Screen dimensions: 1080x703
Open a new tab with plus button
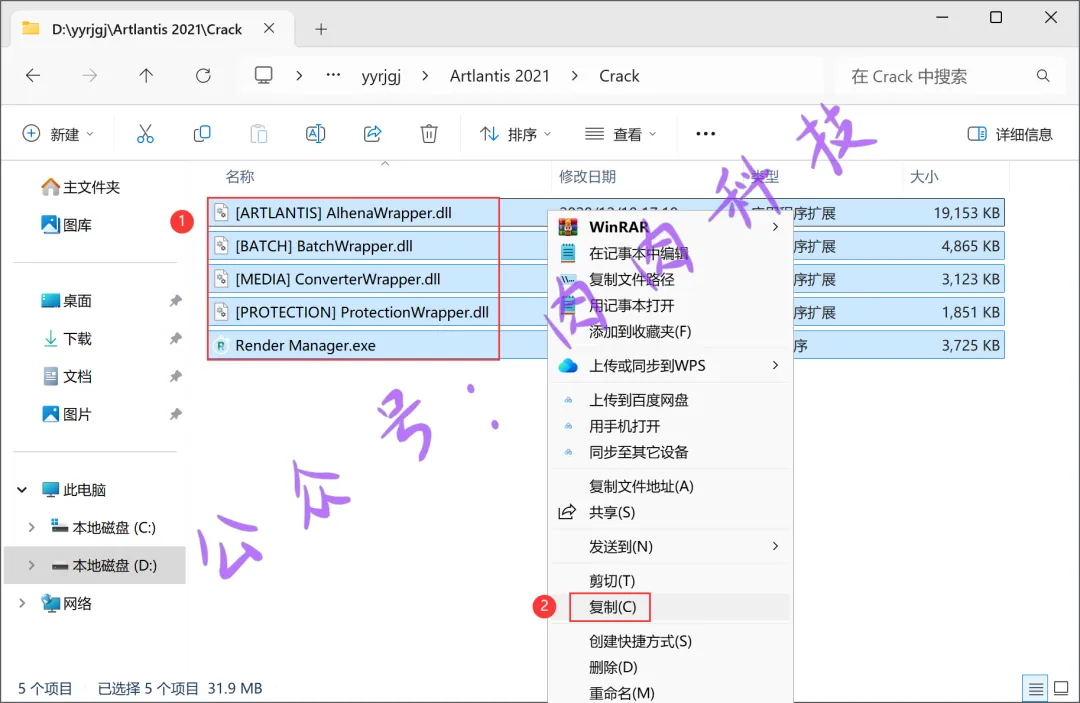coord(321,29)
